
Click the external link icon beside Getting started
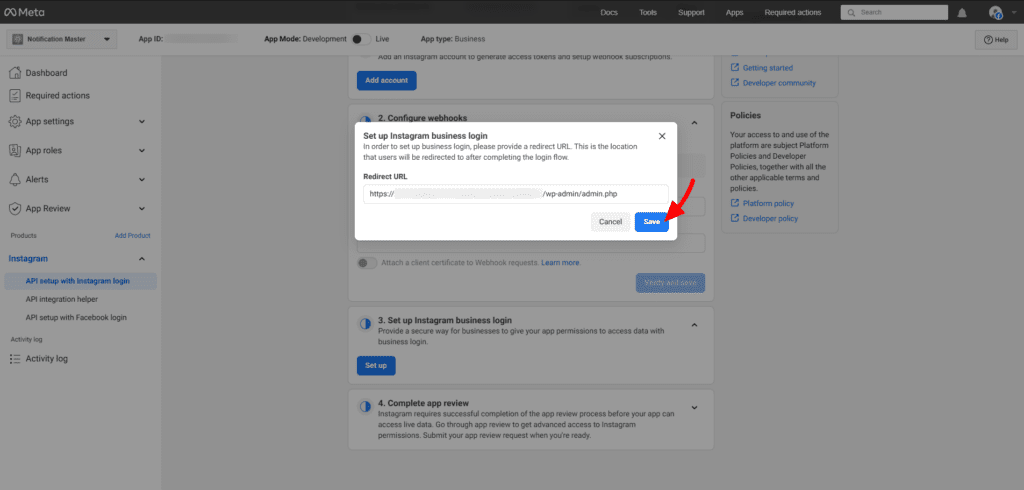735,68
